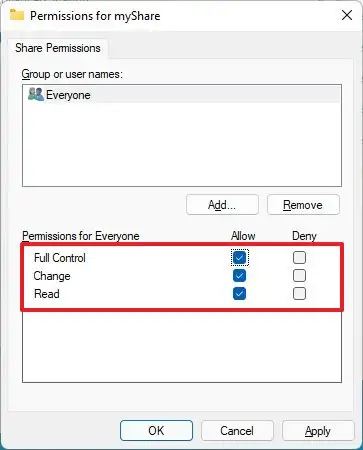Enable Deny for Change permission
This screenshot has width=363, height=450.
coord(299,276)
